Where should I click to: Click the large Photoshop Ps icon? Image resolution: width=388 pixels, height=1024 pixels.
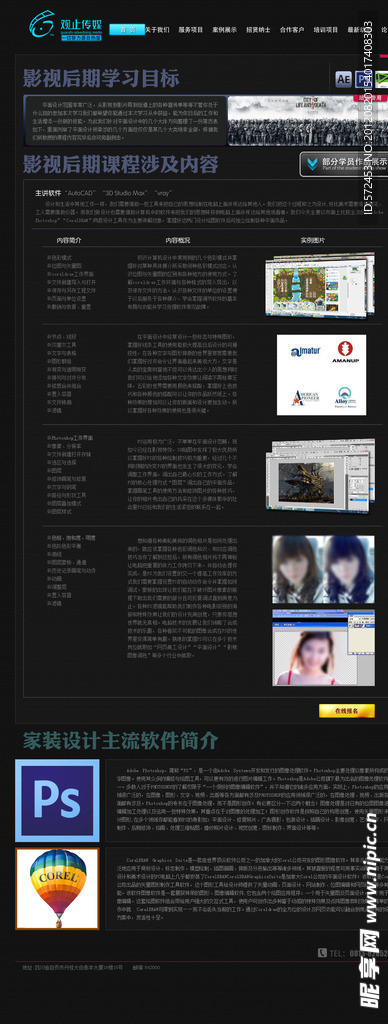pos(57,800)
